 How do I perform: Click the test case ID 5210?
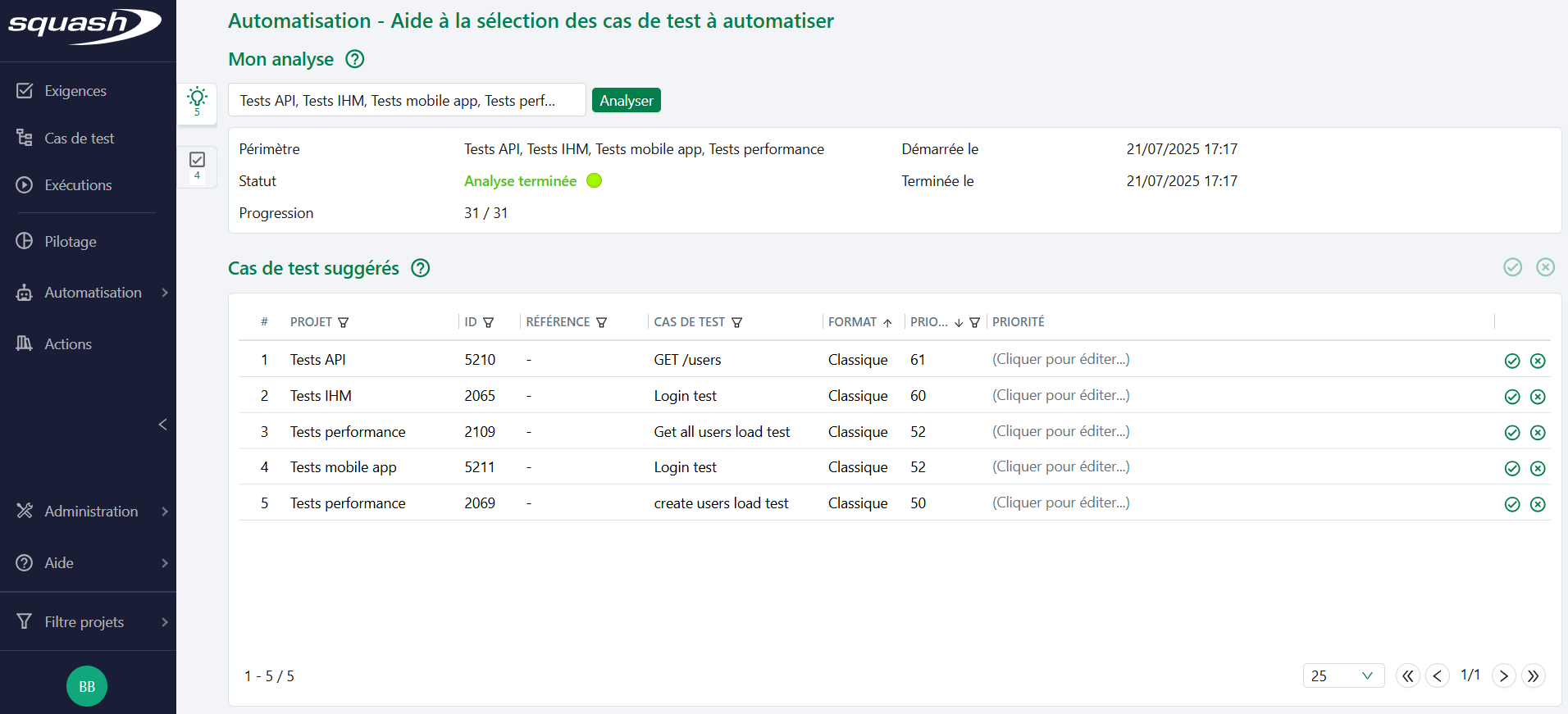480,360
